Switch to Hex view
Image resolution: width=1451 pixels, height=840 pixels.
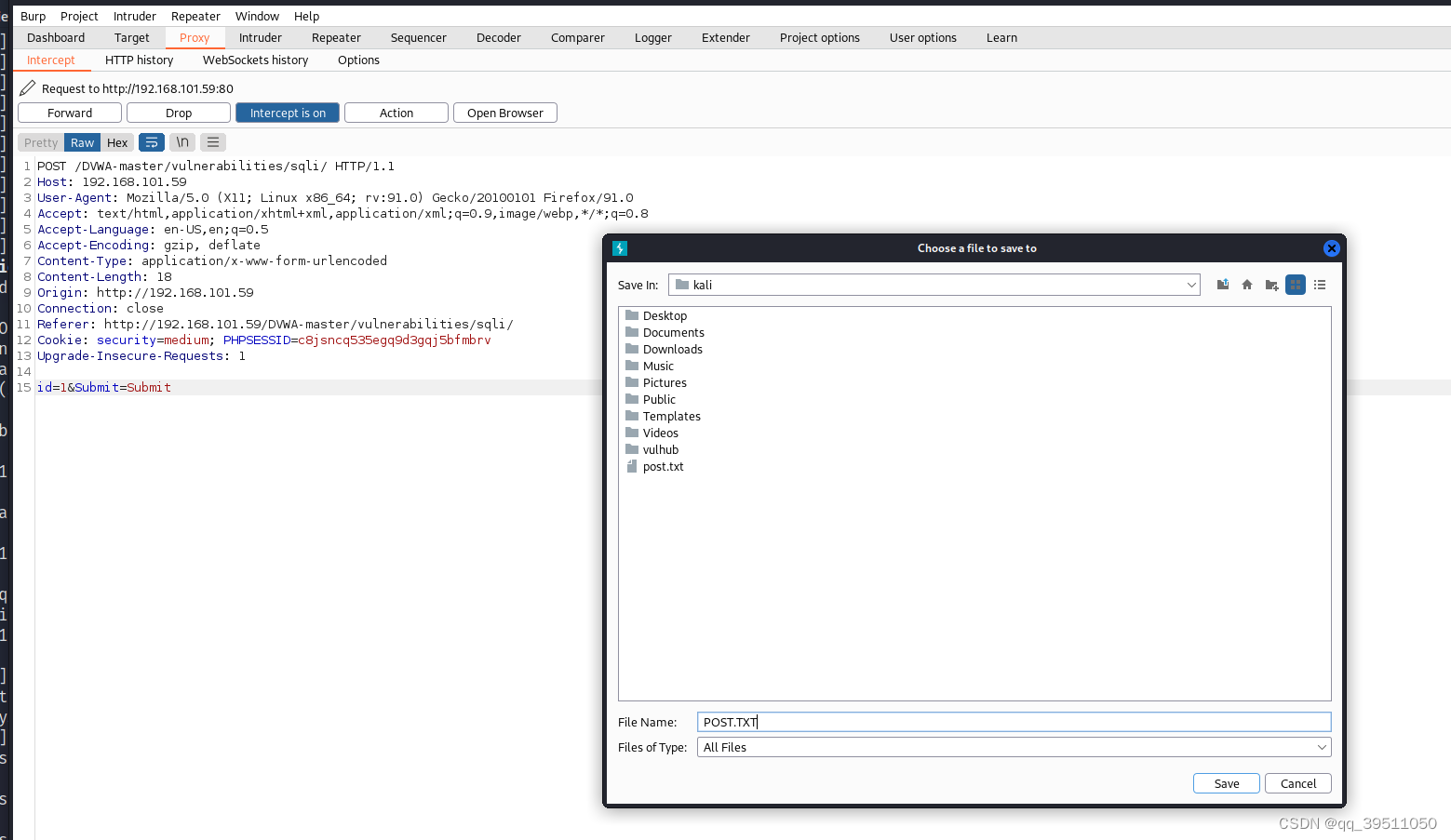coord(117,142)
